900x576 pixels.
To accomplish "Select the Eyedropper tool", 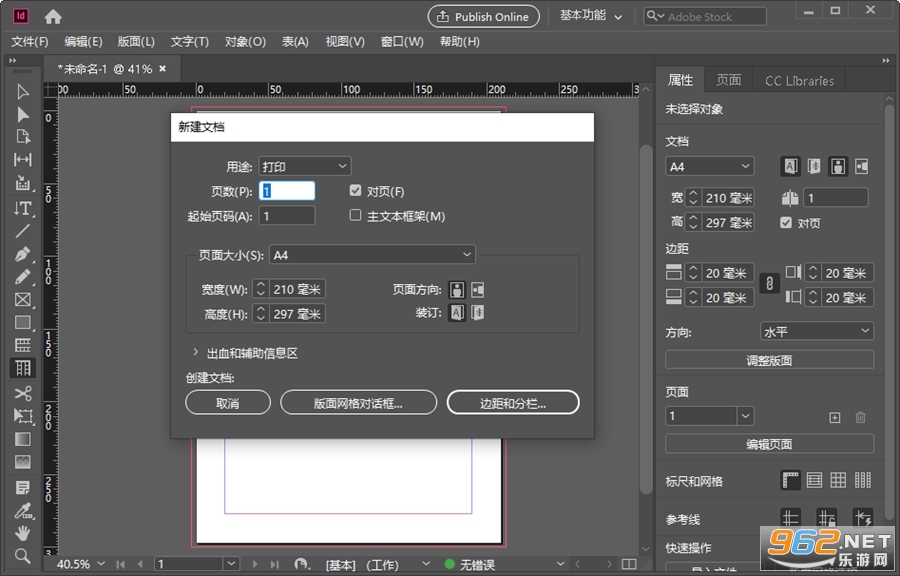I will [23, 511].
